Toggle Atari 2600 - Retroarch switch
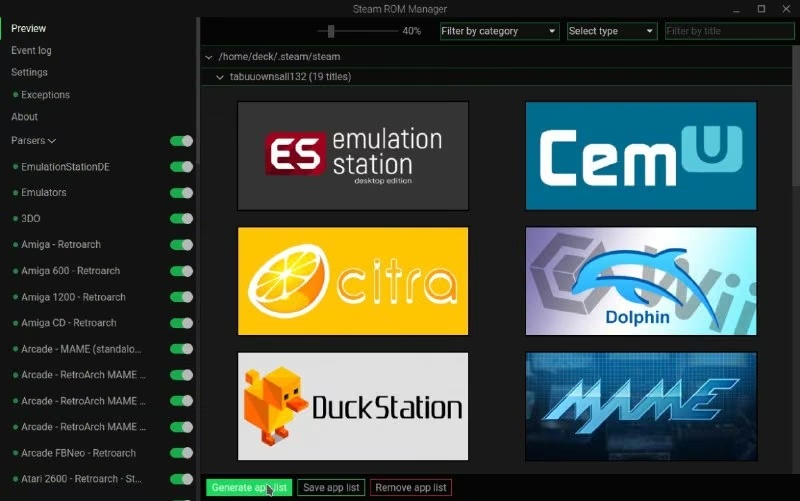This screenshot has width=800, height=501. click(181, 479)
